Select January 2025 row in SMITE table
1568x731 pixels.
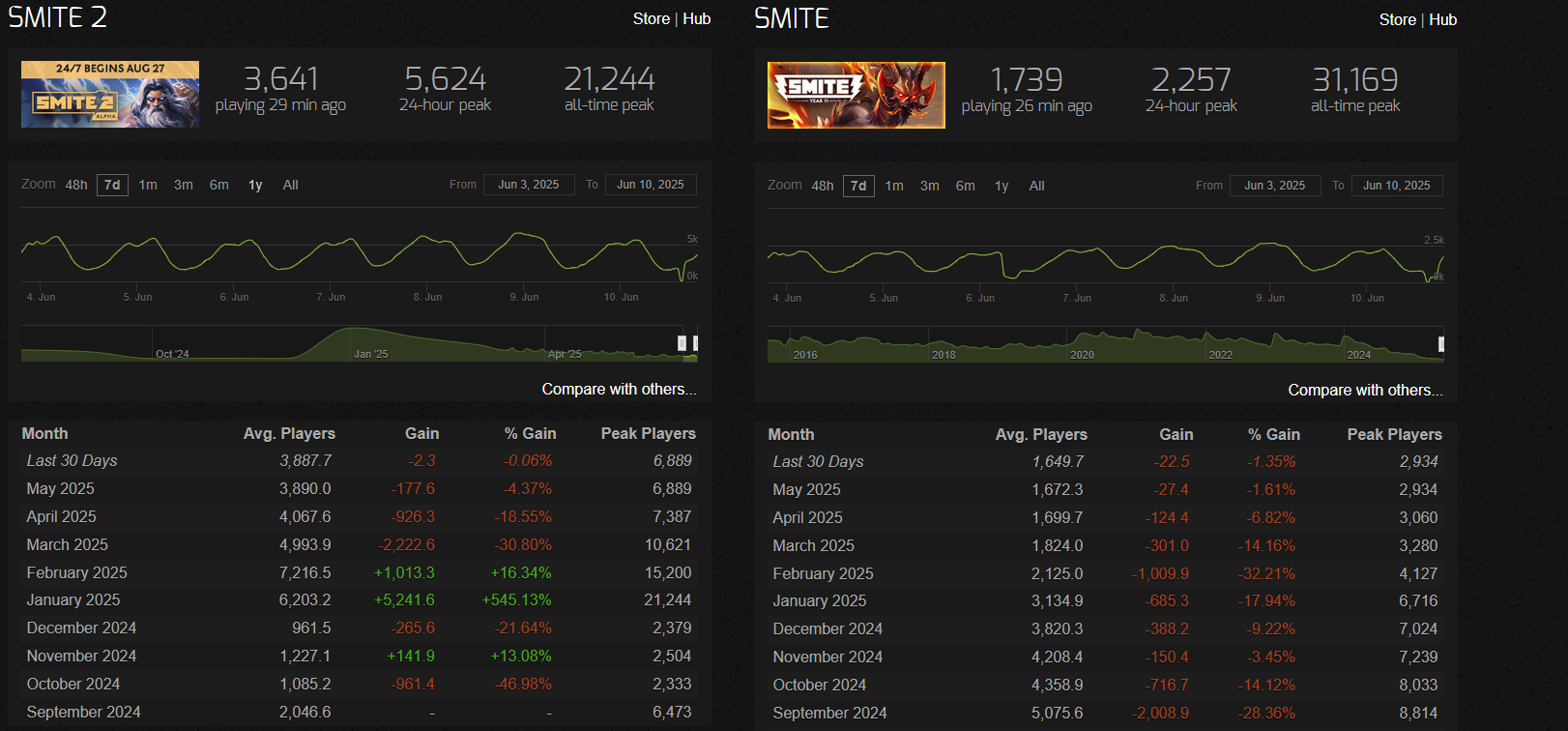tap(1106, 600)
